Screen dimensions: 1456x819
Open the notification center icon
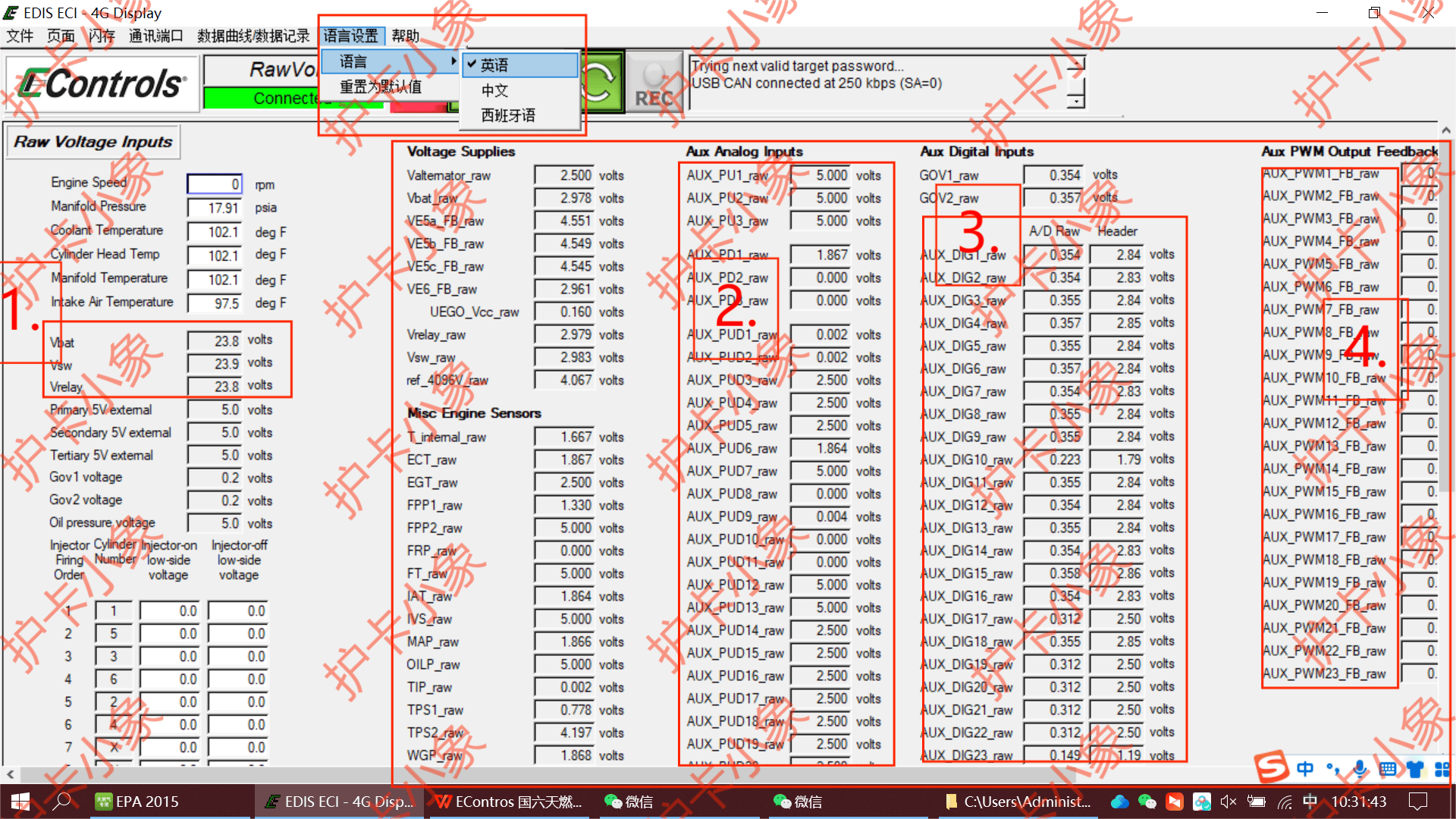(1417, 802)
